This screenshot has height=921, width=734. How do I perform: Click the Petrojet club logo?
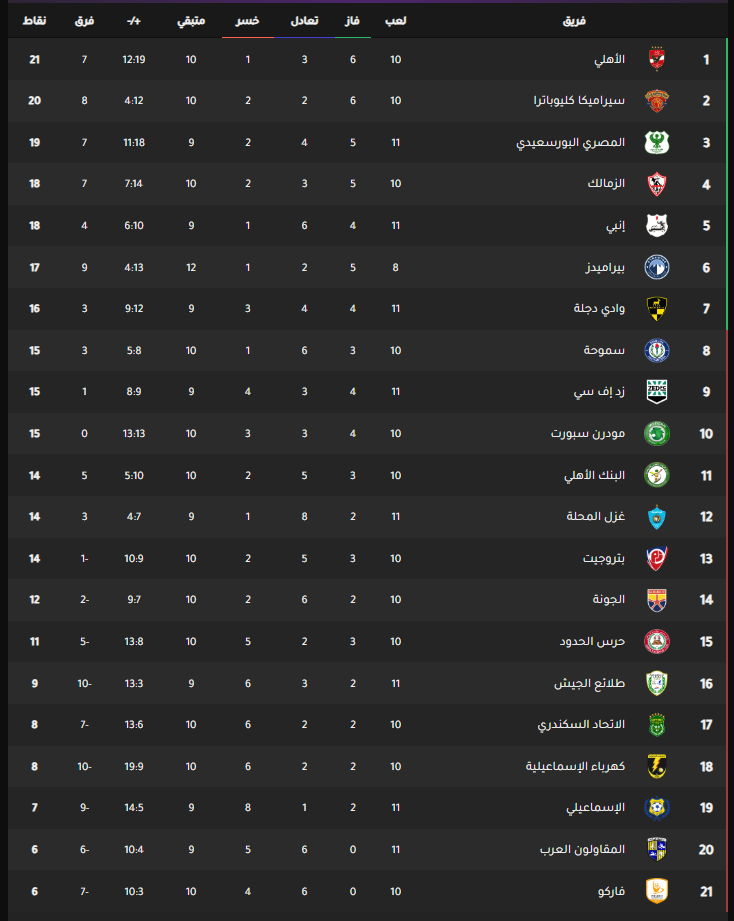(656, 558)
